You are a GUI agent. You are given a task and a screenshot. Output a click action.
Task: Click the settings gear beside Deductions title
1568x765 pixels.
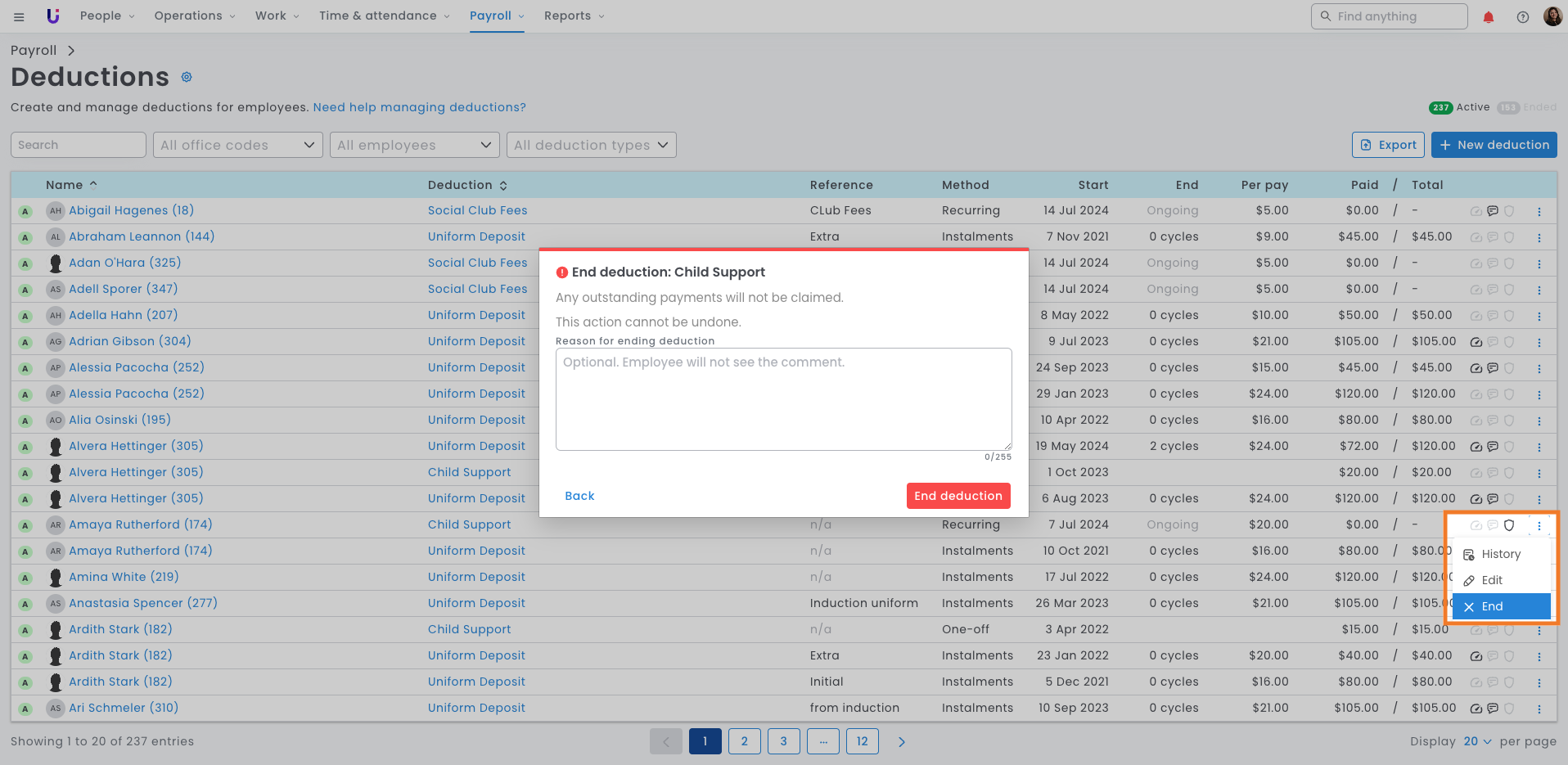tap(187, 77)
